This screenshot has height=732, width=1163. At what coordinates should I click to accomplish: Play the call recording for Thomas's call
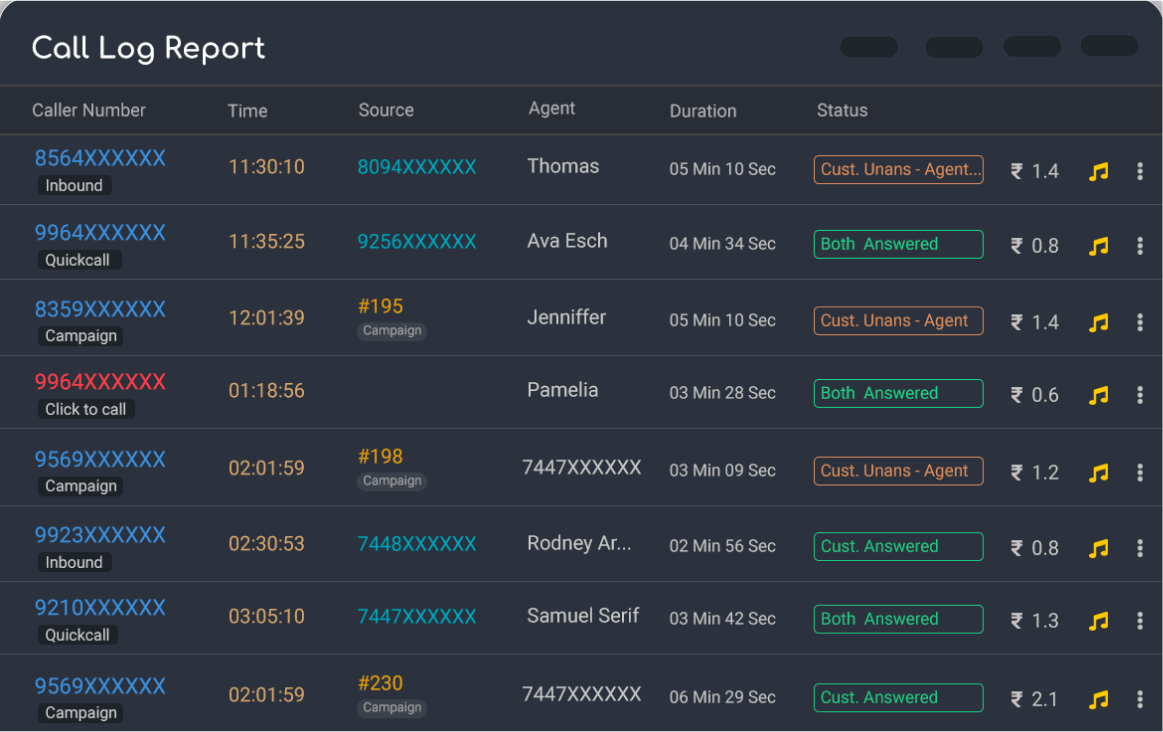1099,171
